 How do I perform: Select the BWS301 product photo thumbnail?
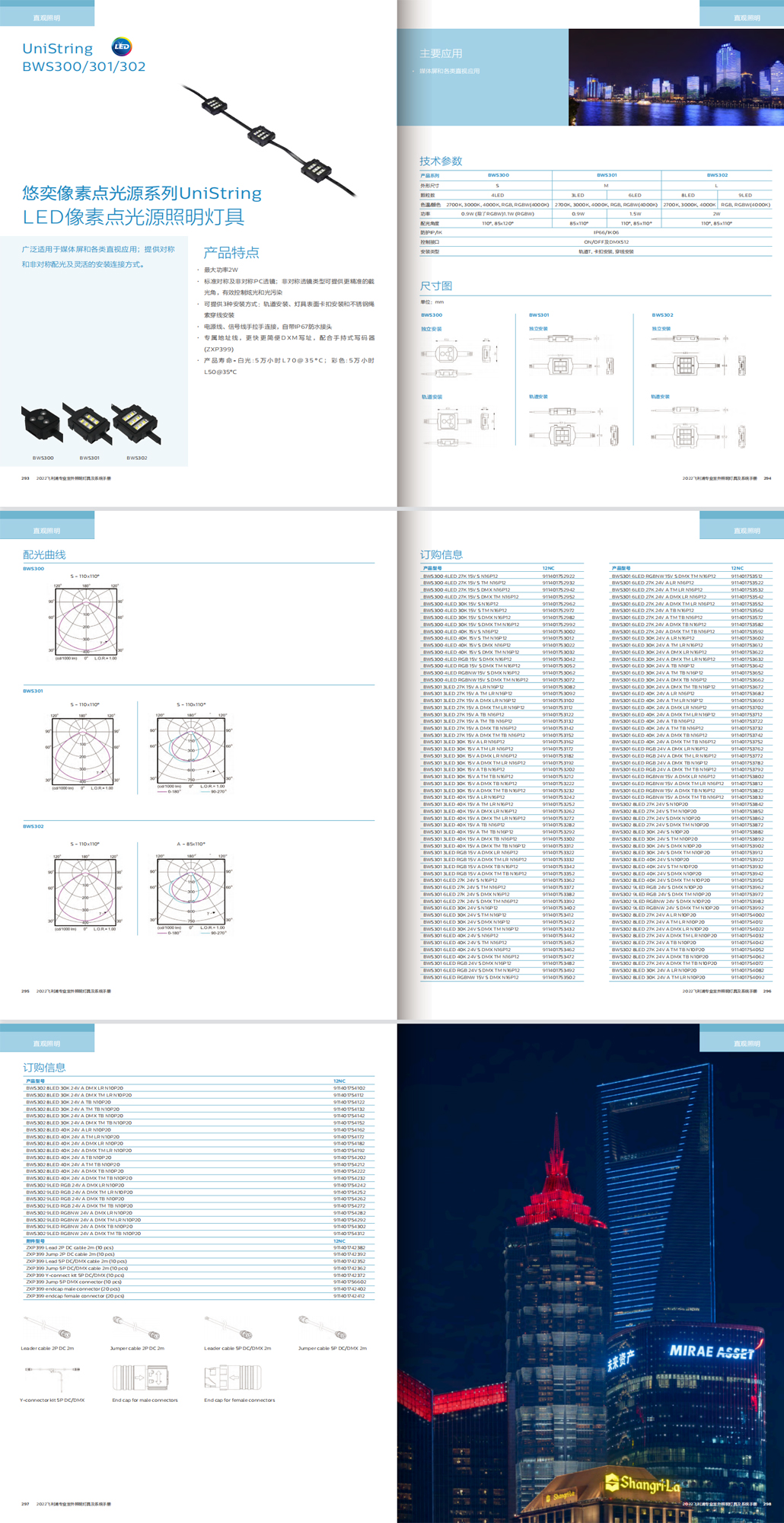pyautogui.click(x=89, y=423)
